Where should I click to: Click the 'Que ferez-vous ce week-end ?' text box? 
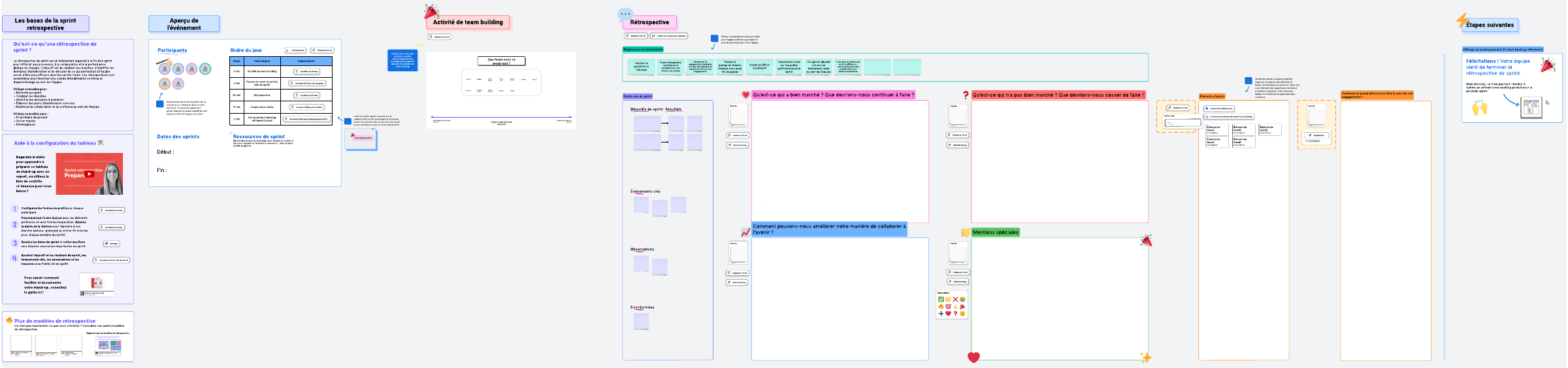coord(501,61)
